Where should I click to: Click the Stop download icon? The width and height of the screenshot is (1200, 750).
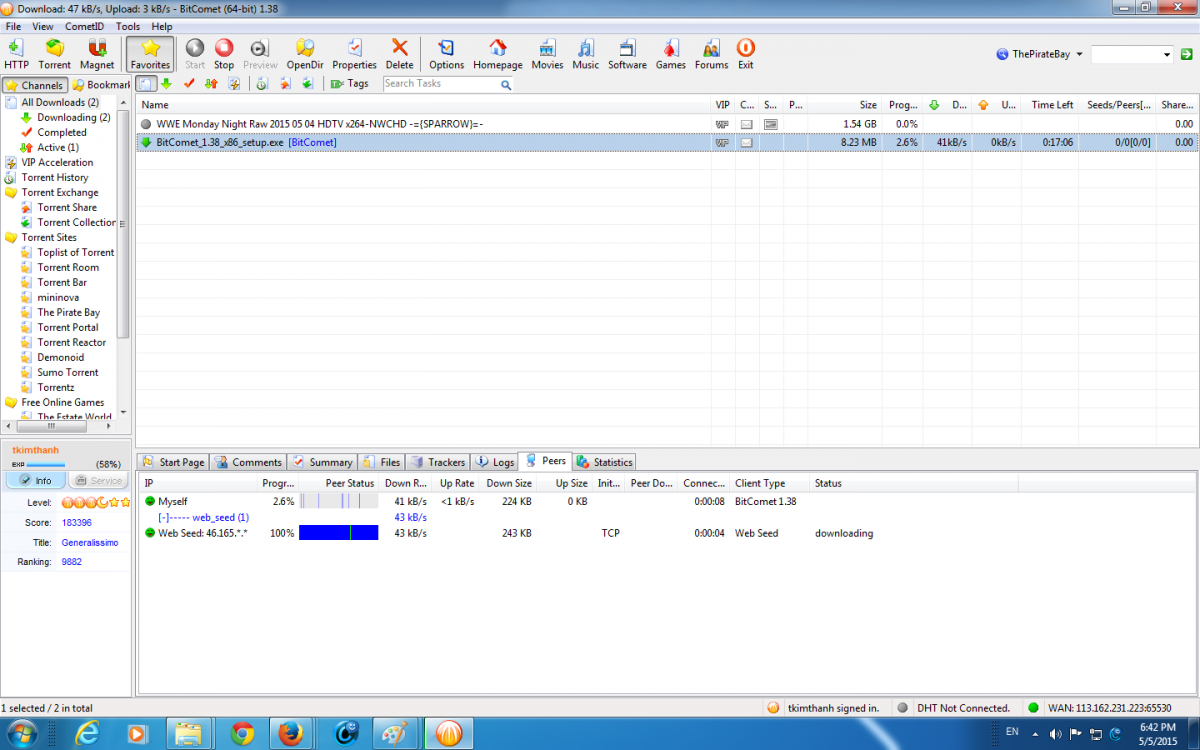224,49
